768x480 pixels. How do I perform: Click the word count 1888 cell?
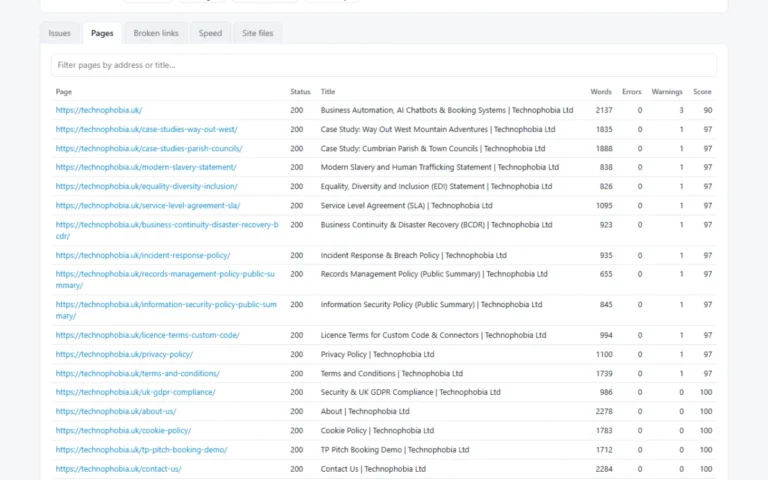click(x=604, y=148)
